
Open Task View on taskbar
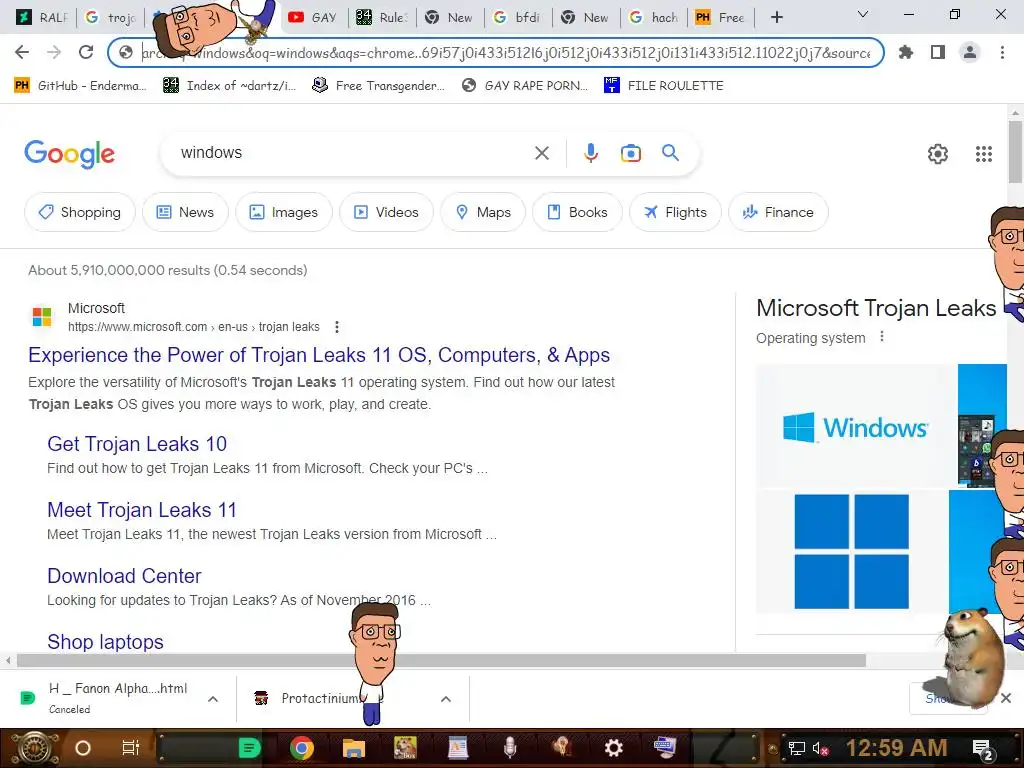(x=131, y=748)
